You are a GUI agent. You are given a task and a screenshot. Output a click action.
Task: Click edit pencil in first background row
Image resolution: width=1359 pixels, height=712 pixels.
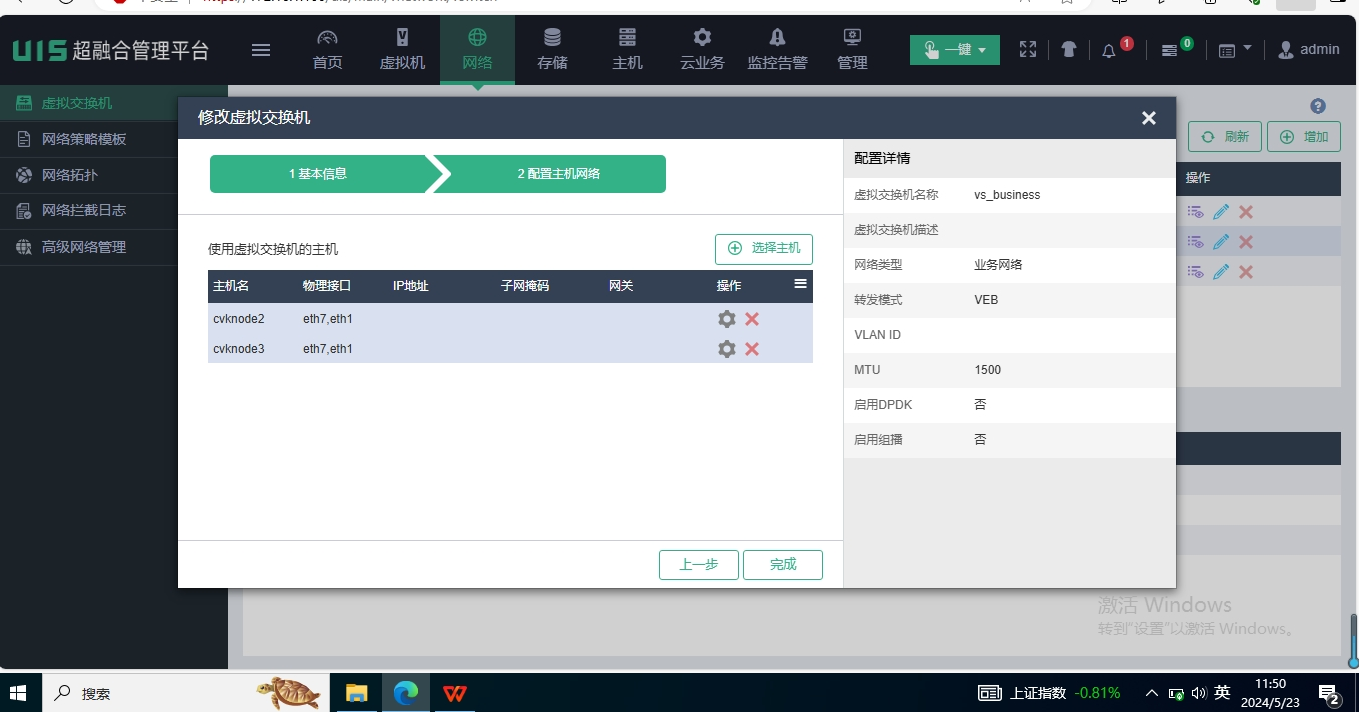pos(1221,212)
